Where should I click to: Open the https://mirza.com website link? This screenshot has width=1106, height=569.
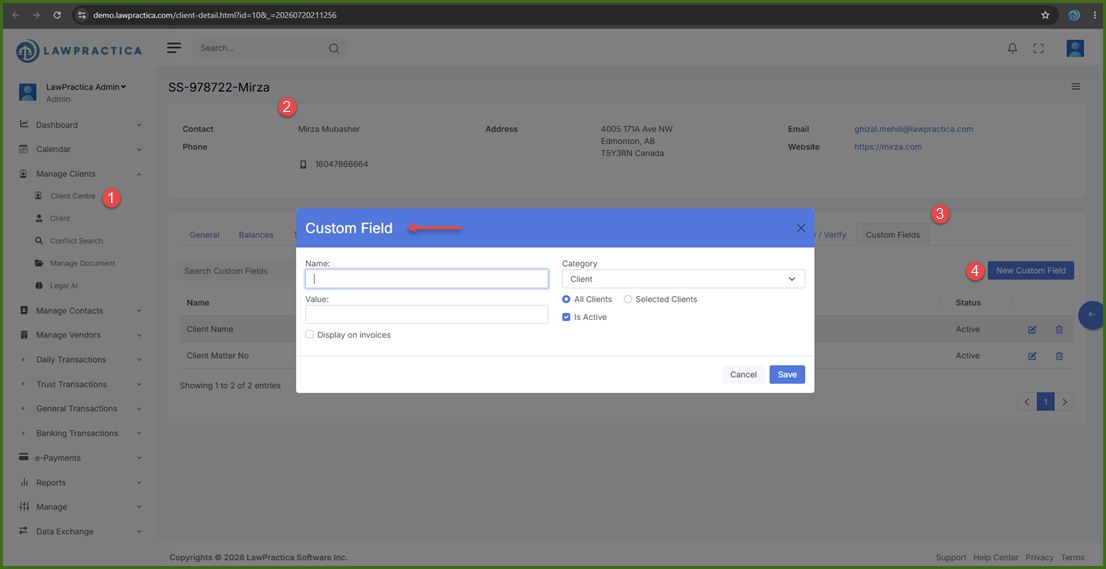tap(888, 147)
